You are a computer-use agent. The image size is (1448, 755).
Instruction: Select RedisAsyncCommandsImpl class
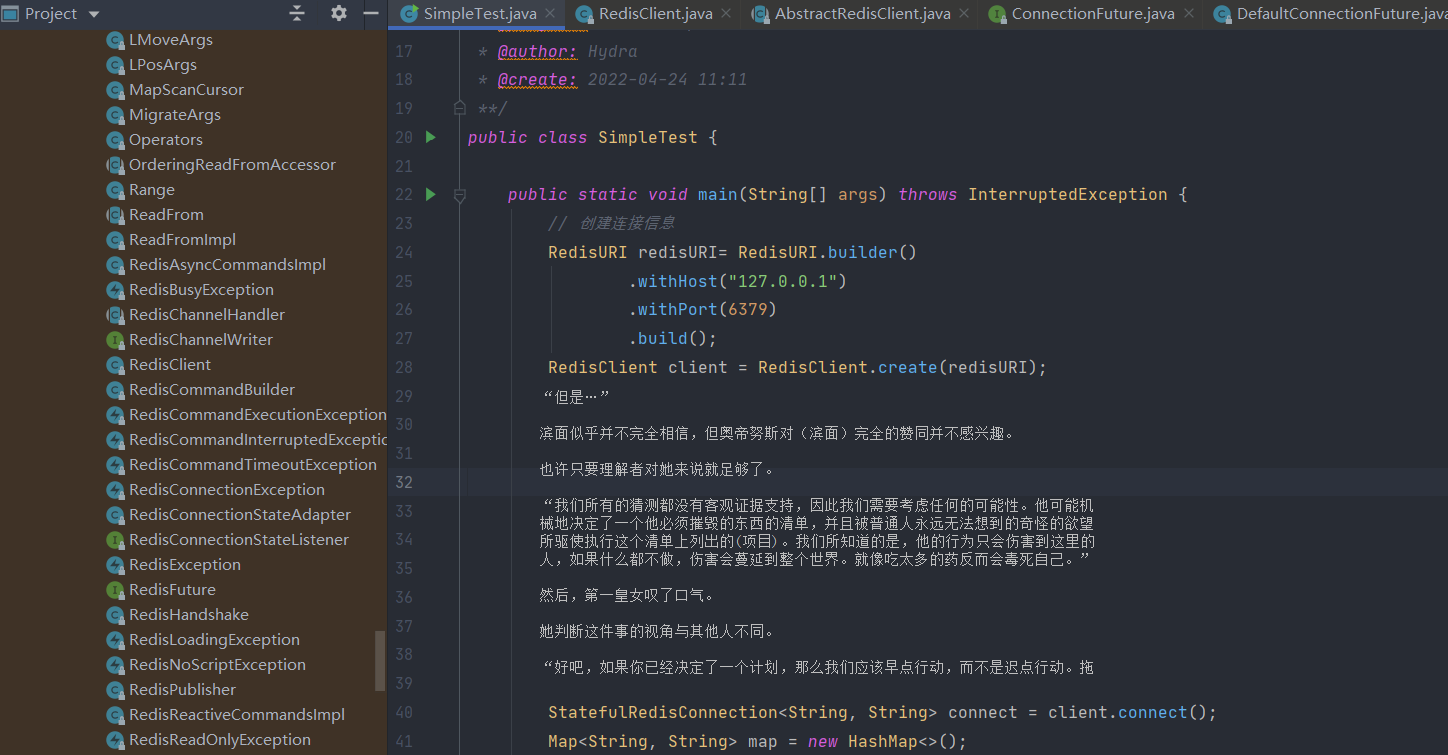click(227, 265)
